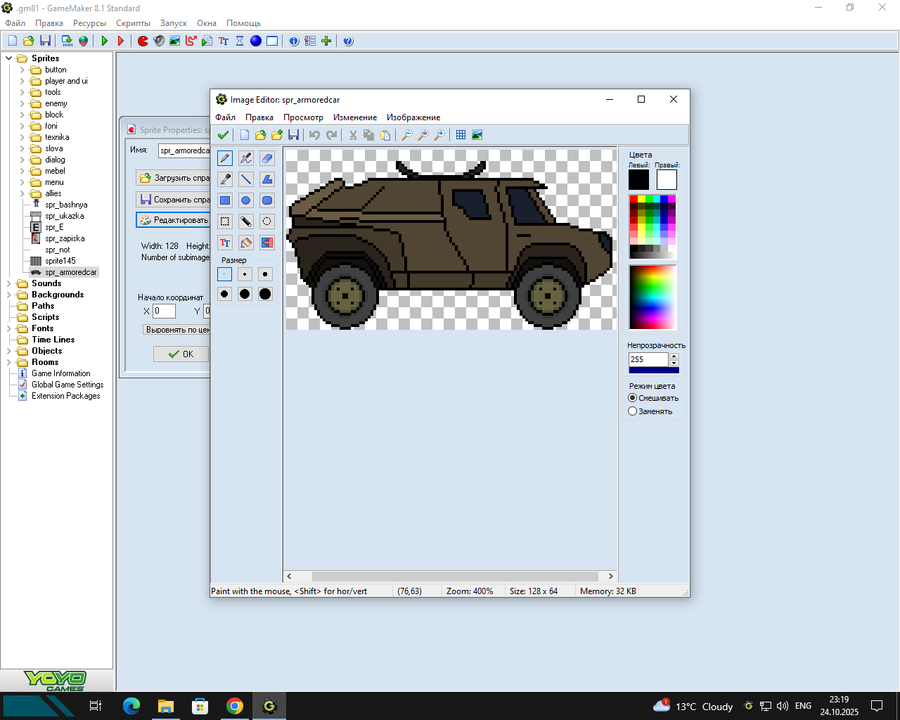Screen dimensions: 900x720
Task: Open the Скрипты menu in main menu bar
Action: point(133,23)
